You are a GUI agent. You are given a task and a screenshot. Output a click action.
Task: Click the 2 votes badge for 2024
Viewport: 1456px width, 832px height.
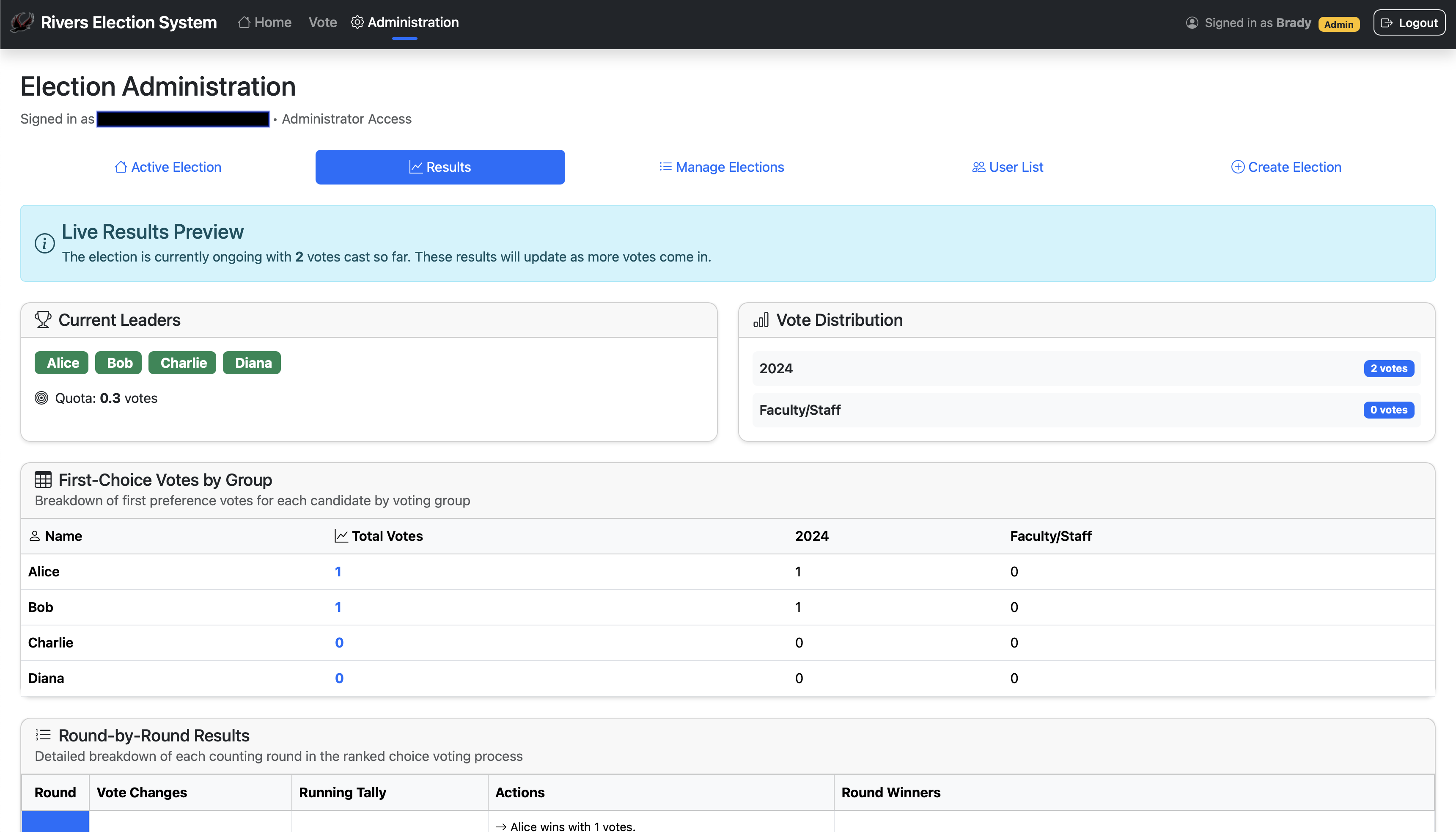pos(1389,369)
